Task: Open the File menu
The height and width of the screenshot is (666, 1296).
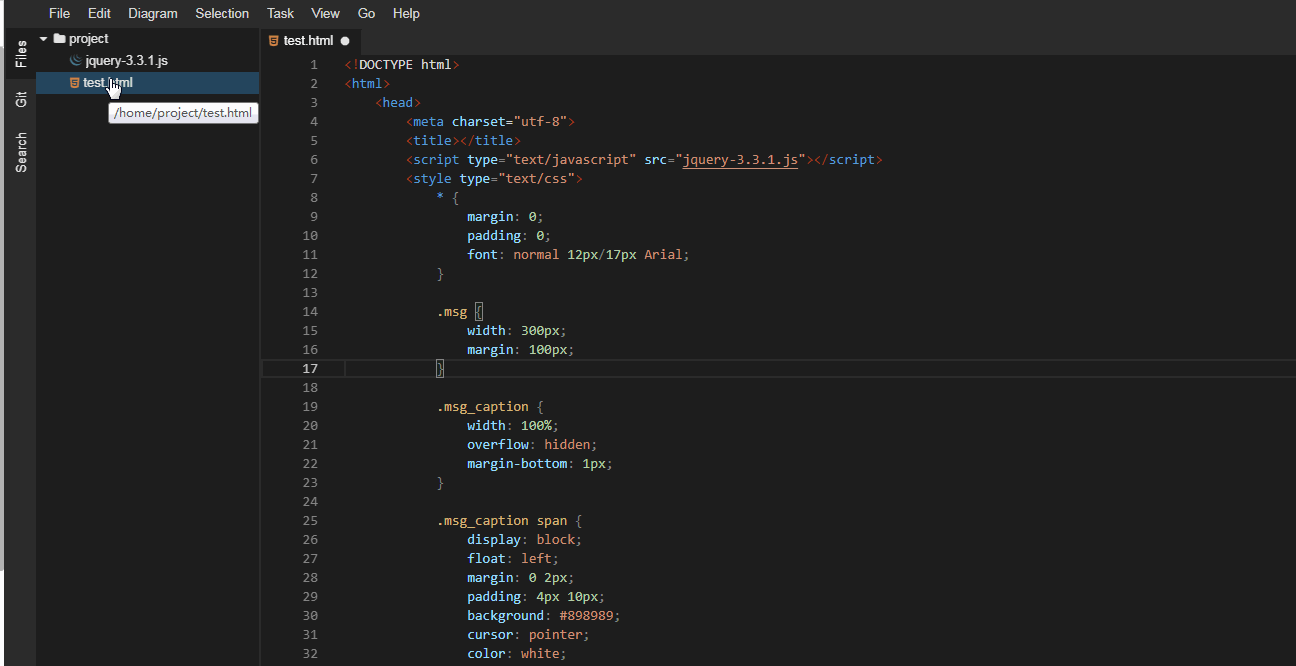Action: pos(59,13)
